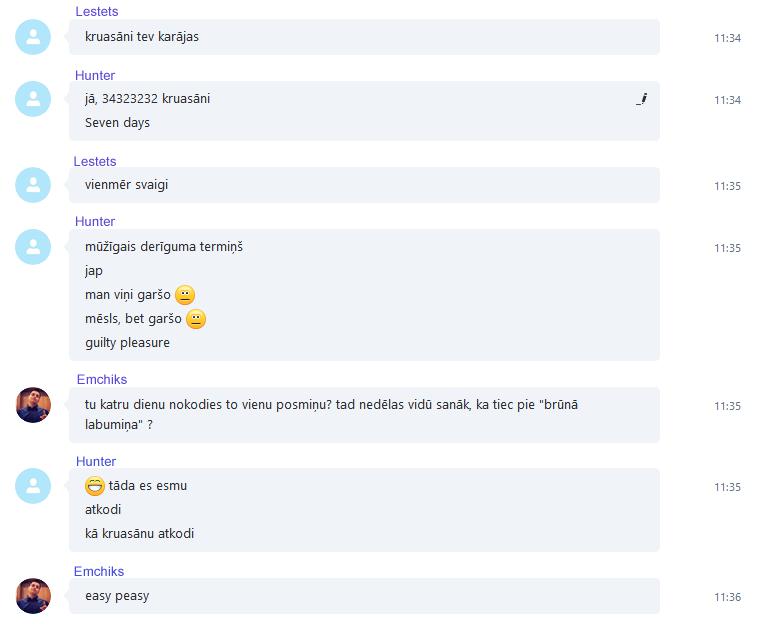Open Emchiks profile photo beside 'tu katru dienu'
The width and height of the screenshot is (772, 642).
coord(33,405)
